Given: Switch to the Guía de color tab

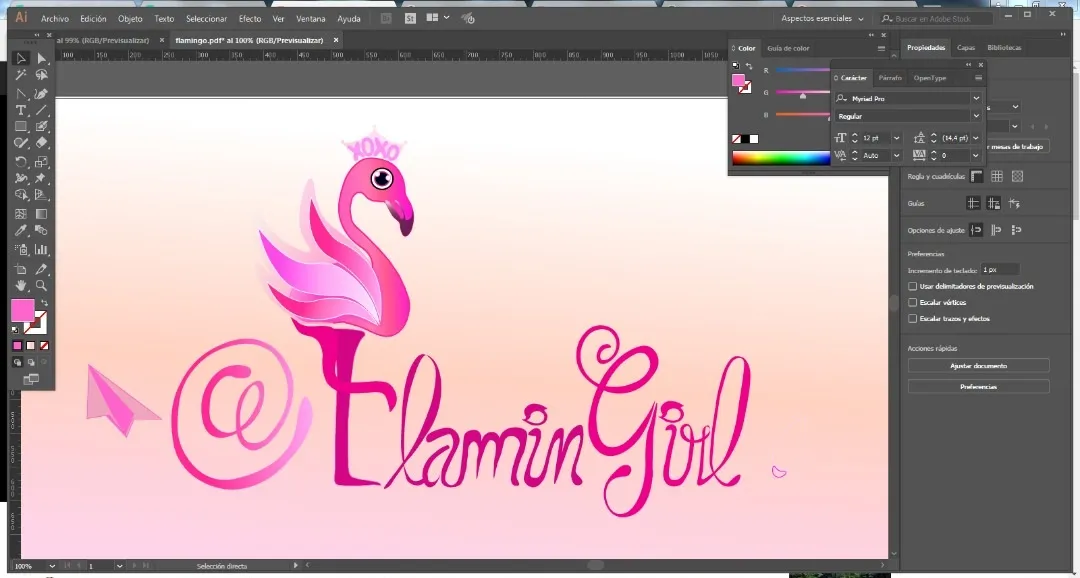Looking at the screenshot, I should (x=788, y=48).
